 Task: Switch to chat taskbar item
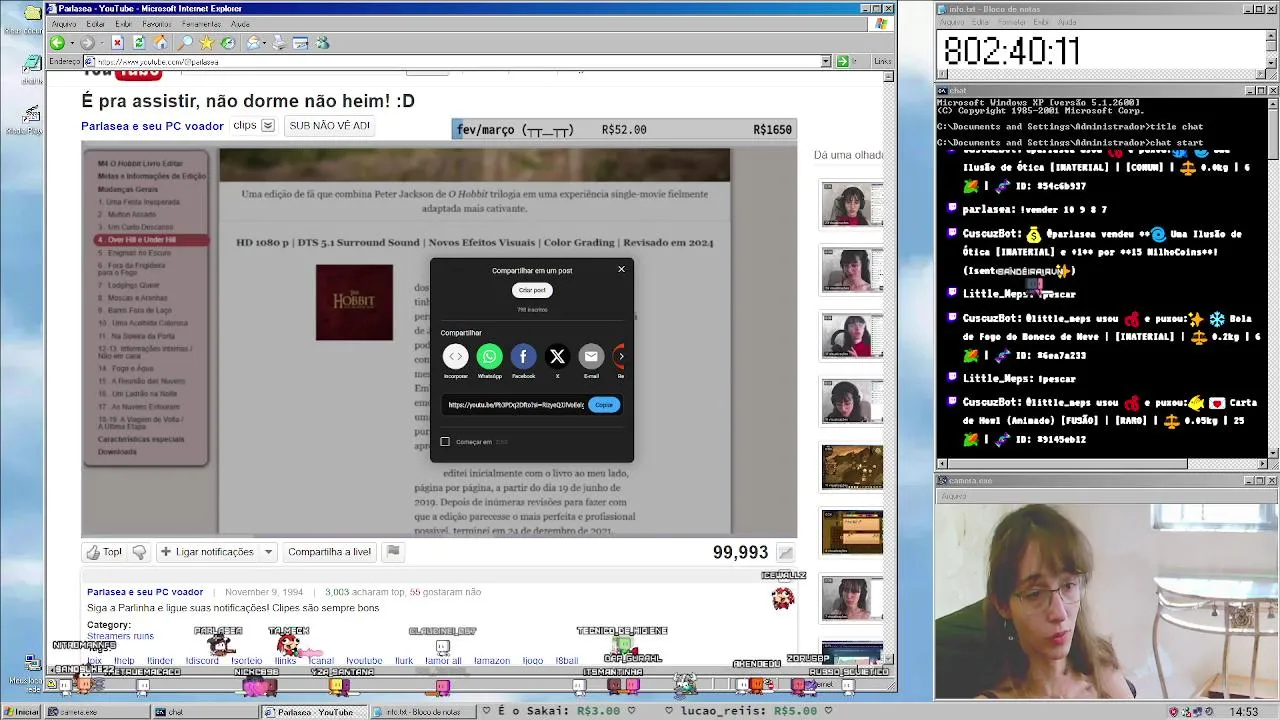point(203,712)
